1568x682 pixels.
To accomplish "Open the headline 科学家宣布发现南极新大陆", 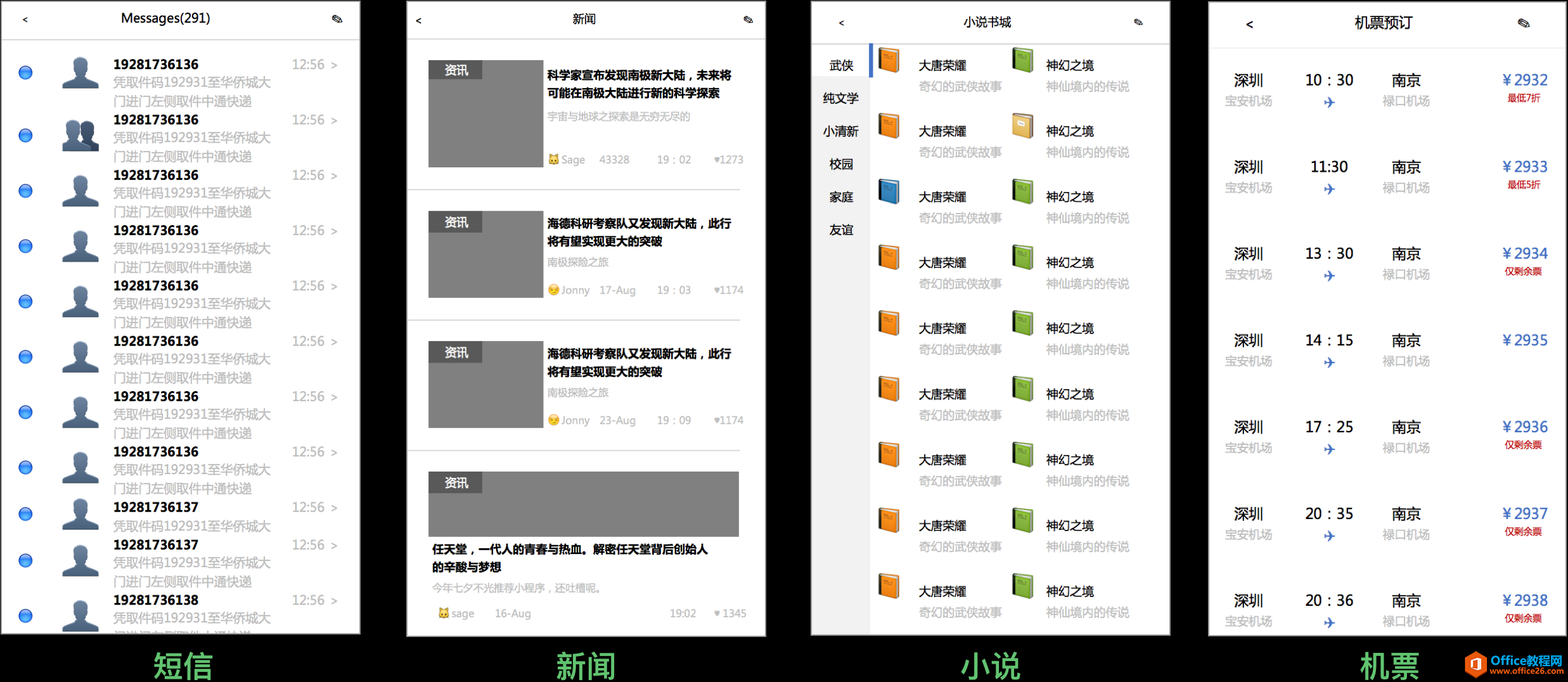I will [639, 84].
